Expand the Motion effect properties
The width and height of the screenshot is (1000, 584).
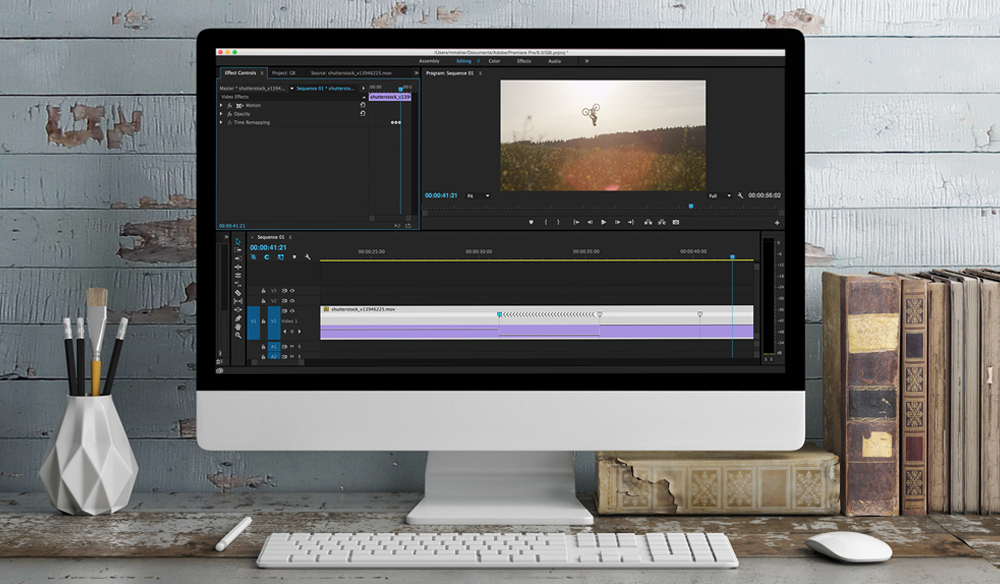click(220, 105)
